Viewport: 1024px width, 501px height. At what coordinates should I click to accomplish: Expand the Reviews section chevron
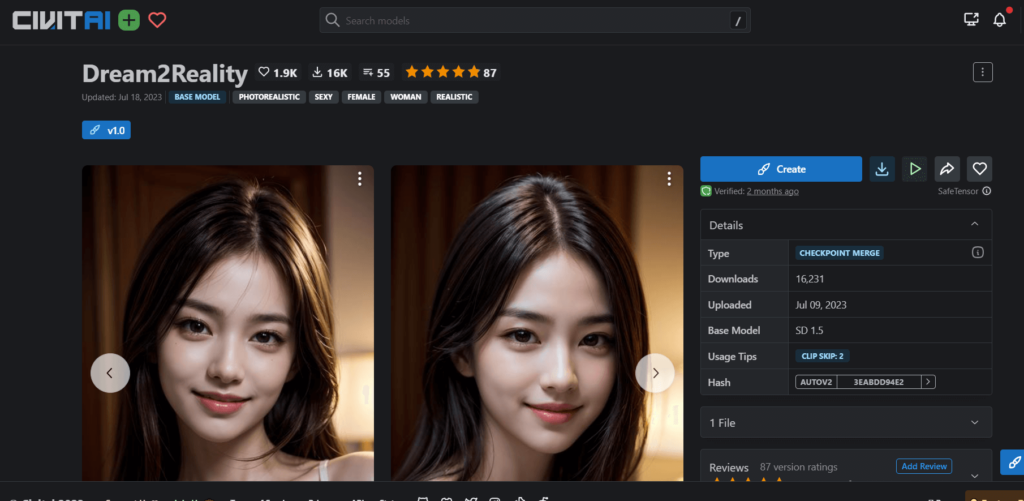coord(975,474)
